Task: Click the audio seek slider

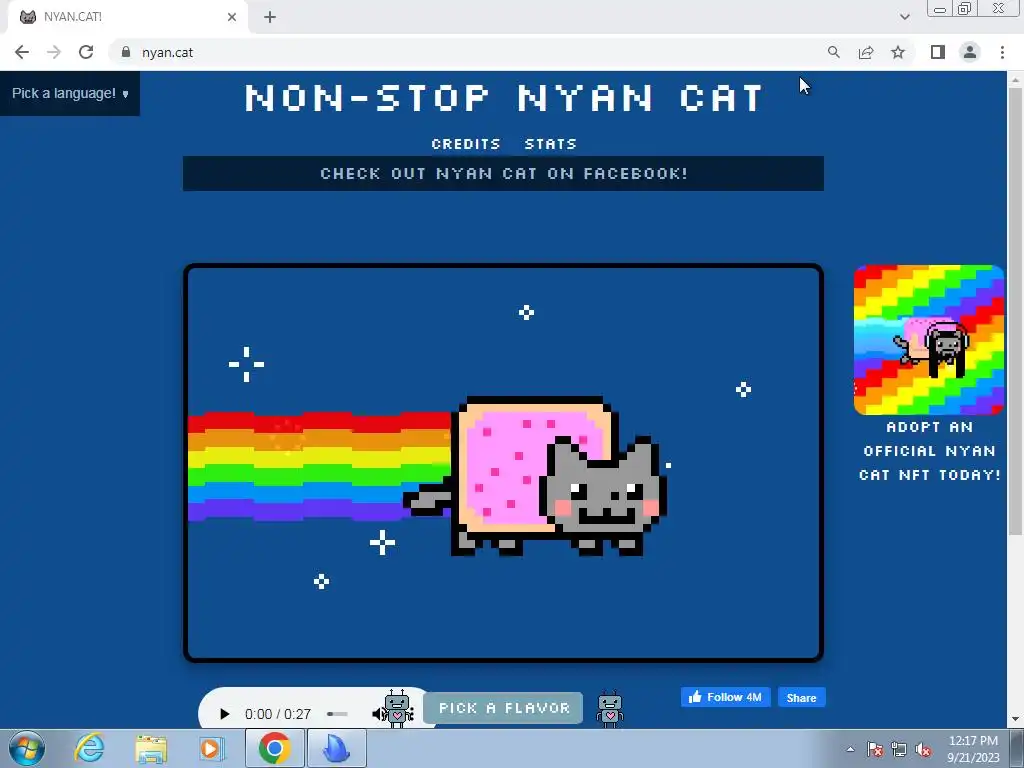Action: click(x=338, y=714)
